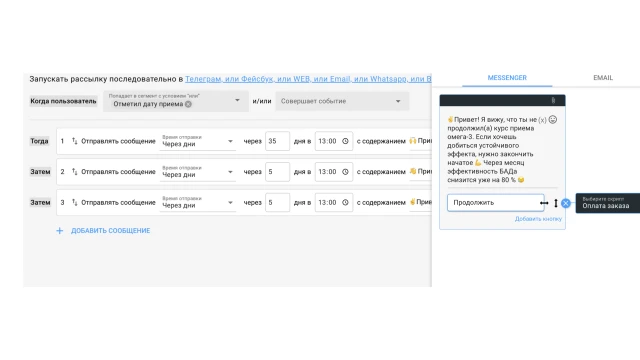Click the blue circle X icon beside the button
640x360 pixels.
pos(566,203)
